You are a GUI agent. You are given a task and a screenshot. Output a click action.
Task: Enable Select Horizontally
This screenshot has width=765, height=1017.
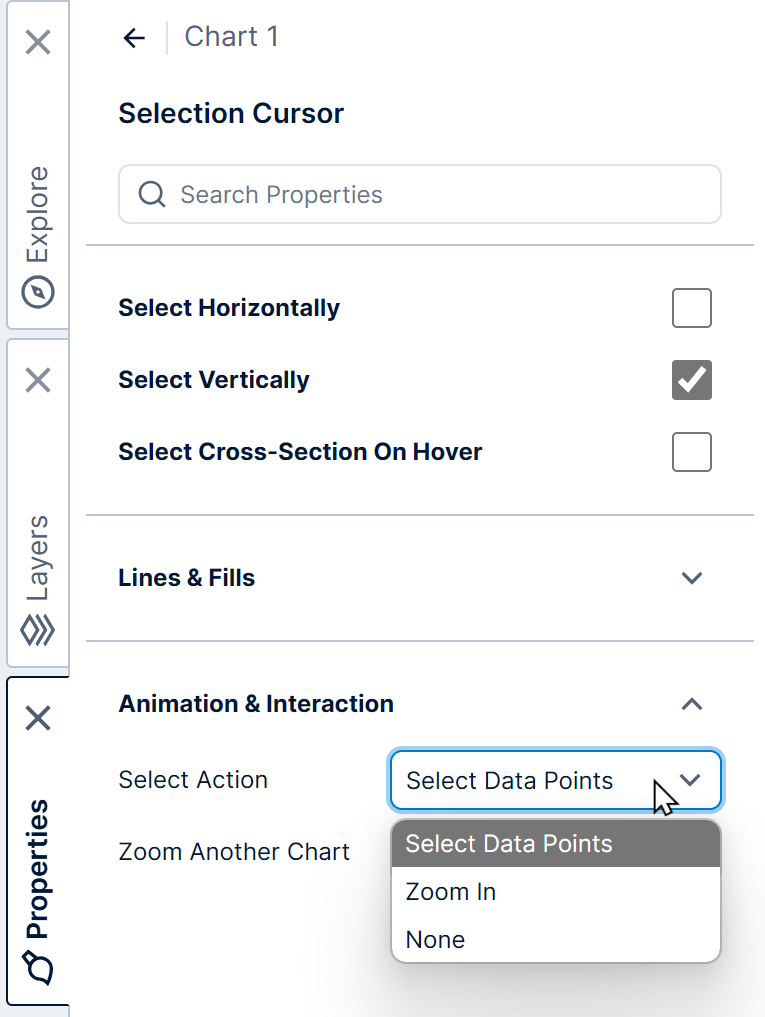[691, 308]
